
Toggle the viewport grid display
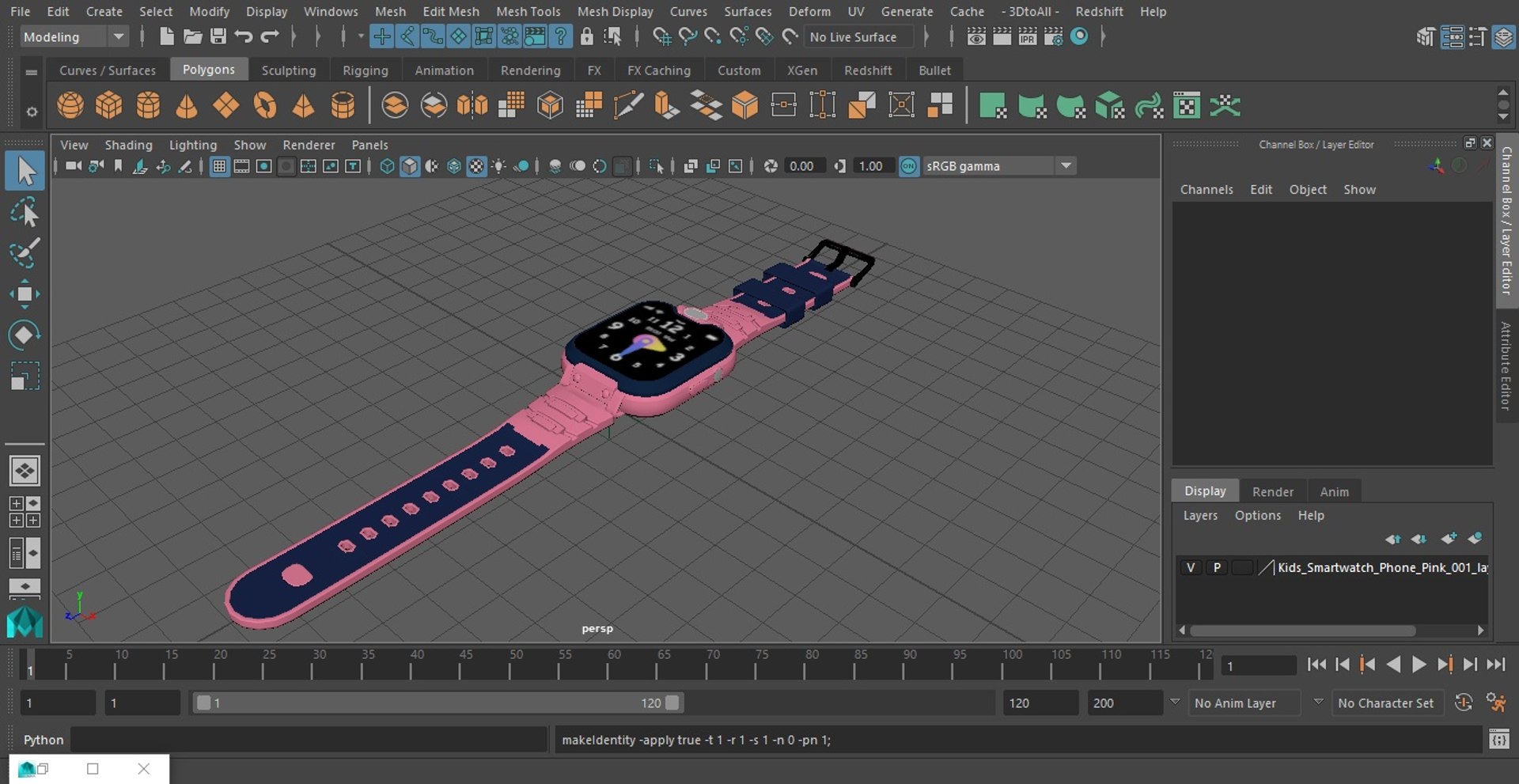coord(219,166)
